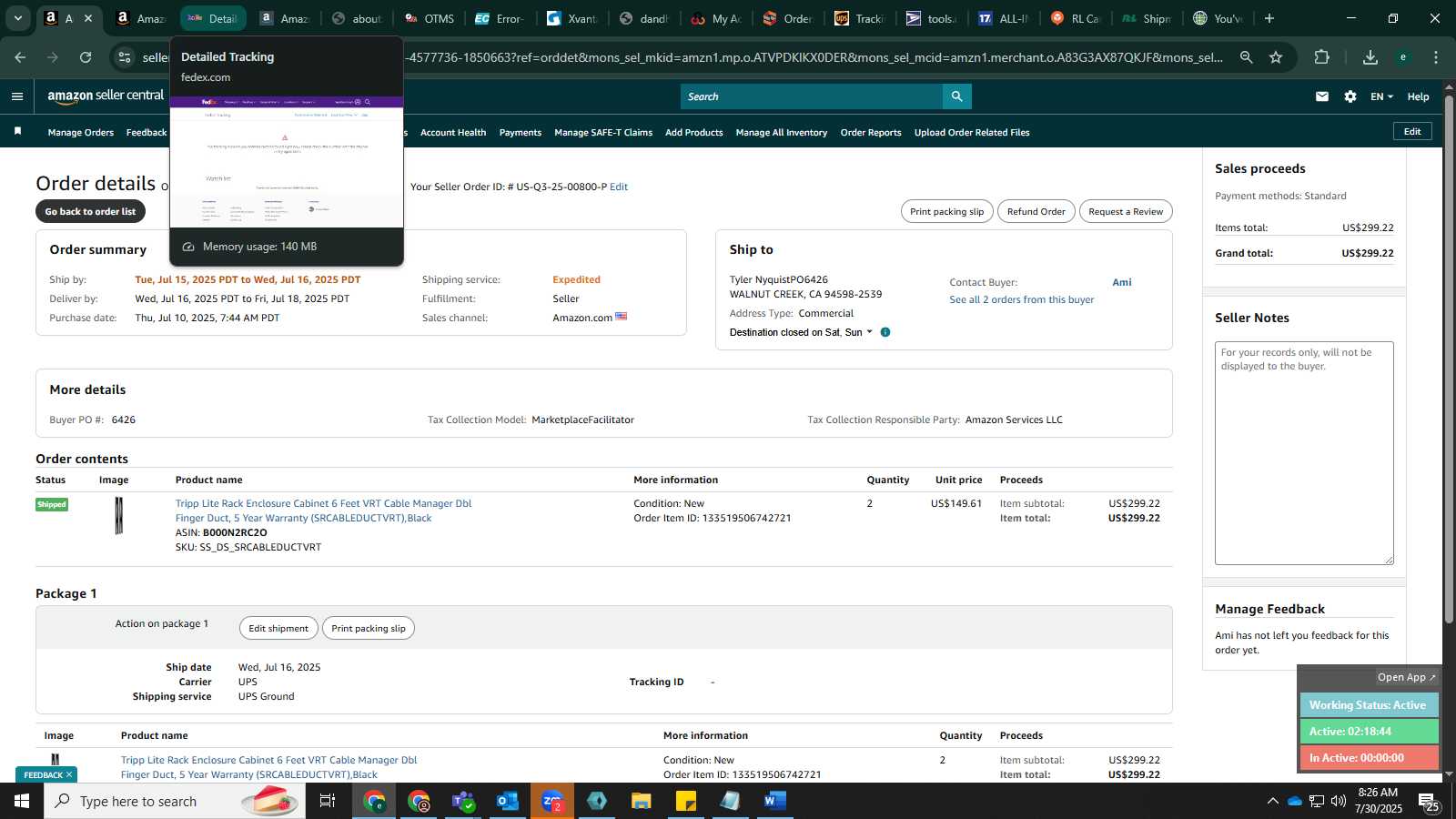Expand Destination closed on Sat, Sun dropdown

tap(801, 332)
